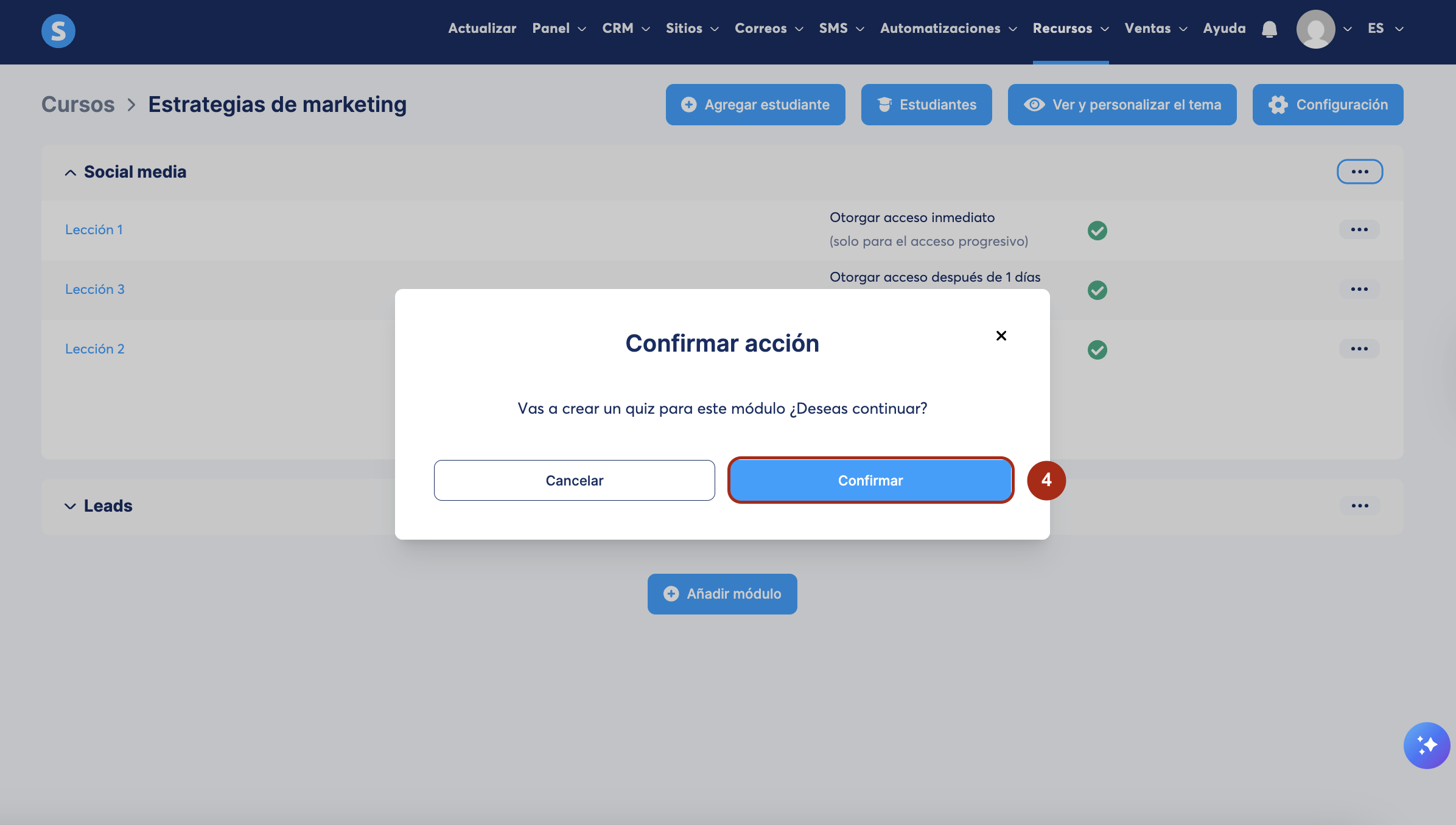Toggle the Lección 1 green checkmark
The height and width of the screenshot is (825, 1456).
pos(1097,231)
